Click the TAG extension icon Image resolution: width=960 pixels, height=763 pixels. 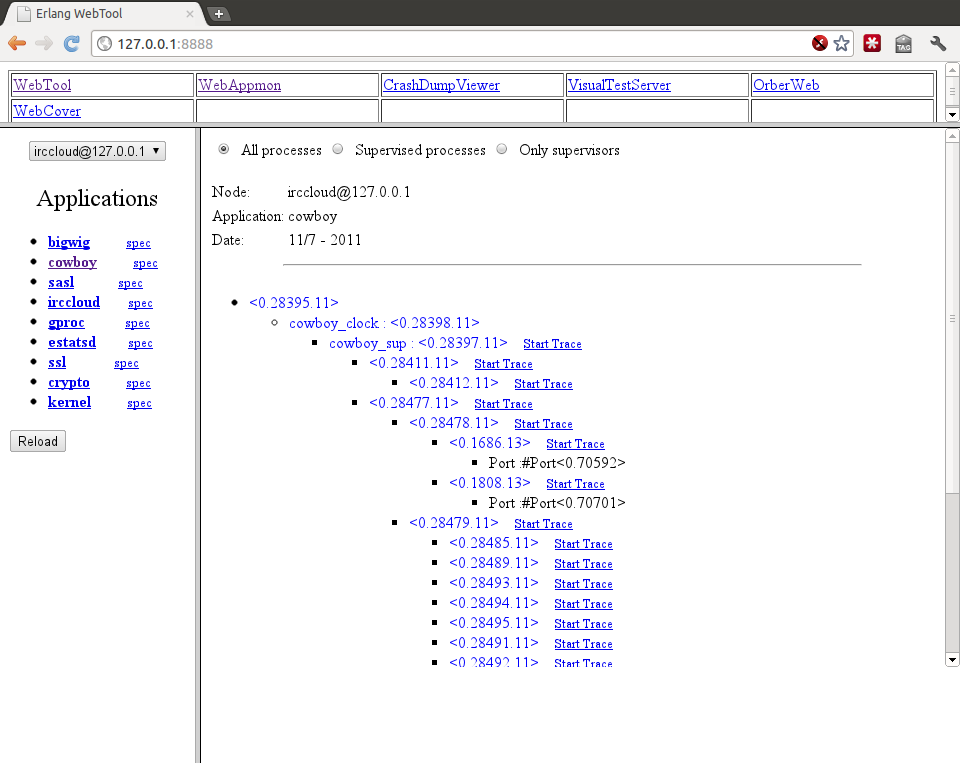click(x=904, y=43)
